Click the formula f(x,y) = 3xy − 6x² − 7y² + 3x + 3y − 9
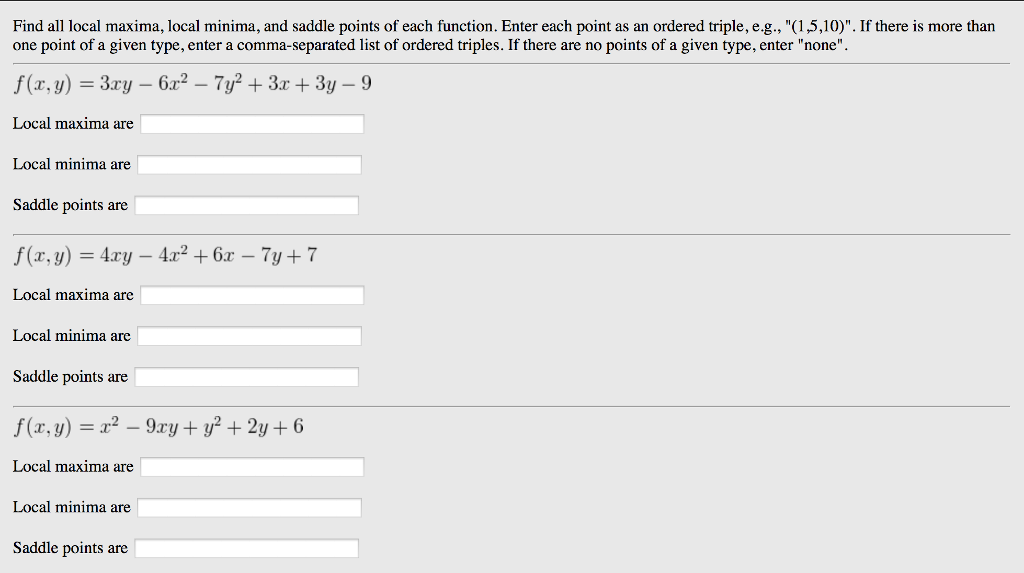Image resolution: width=1024 pixels, height=573 pixels. (192, 85)
